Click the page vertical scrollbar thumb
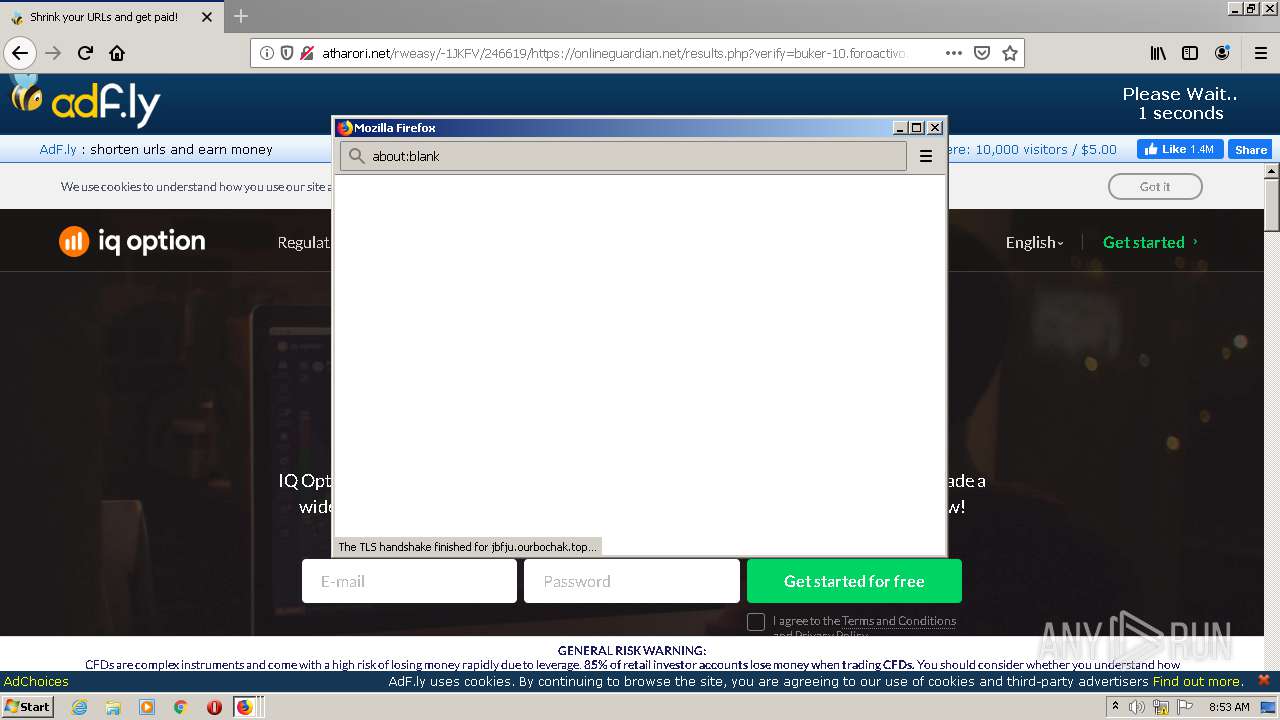Screen dimensions: 1280x720 (x=1272, y=205)
